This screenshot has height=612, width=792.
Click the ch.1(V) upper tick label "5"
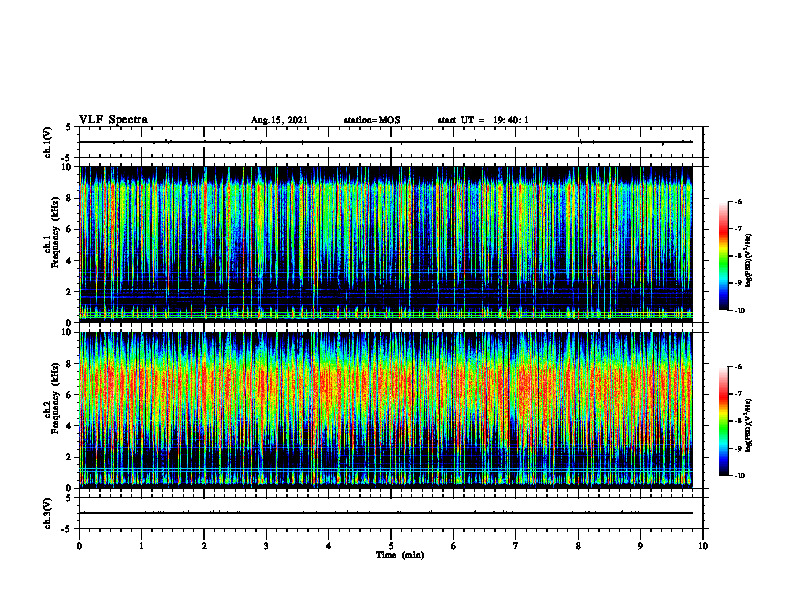point(69,127)
